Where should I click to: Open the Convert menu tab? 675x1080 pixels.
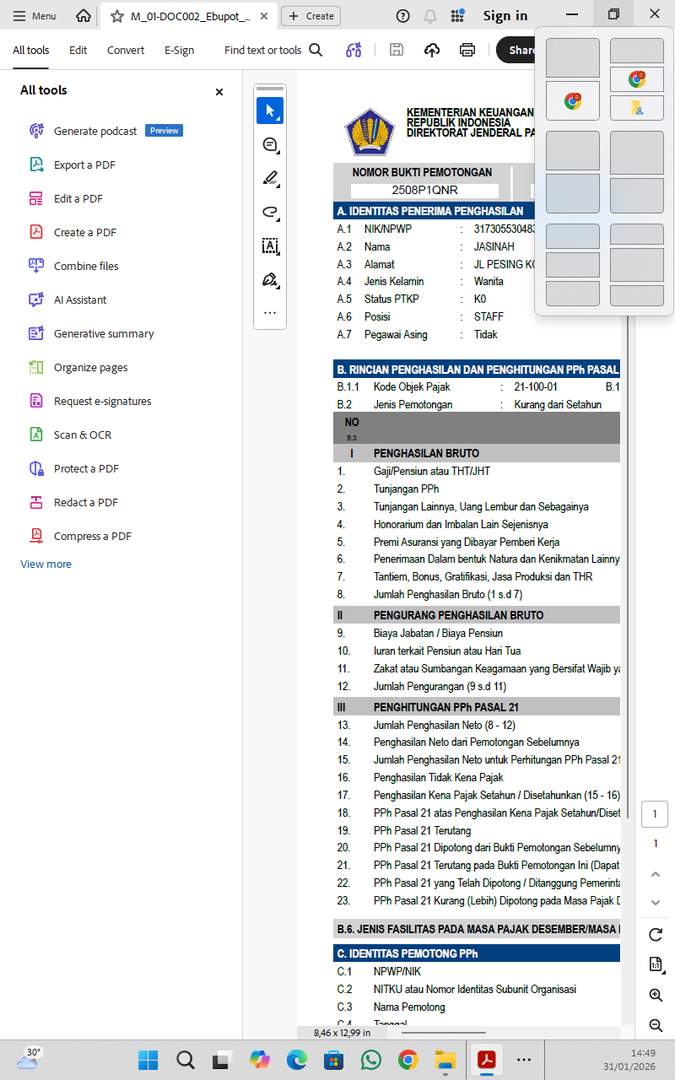click(126, 50)
